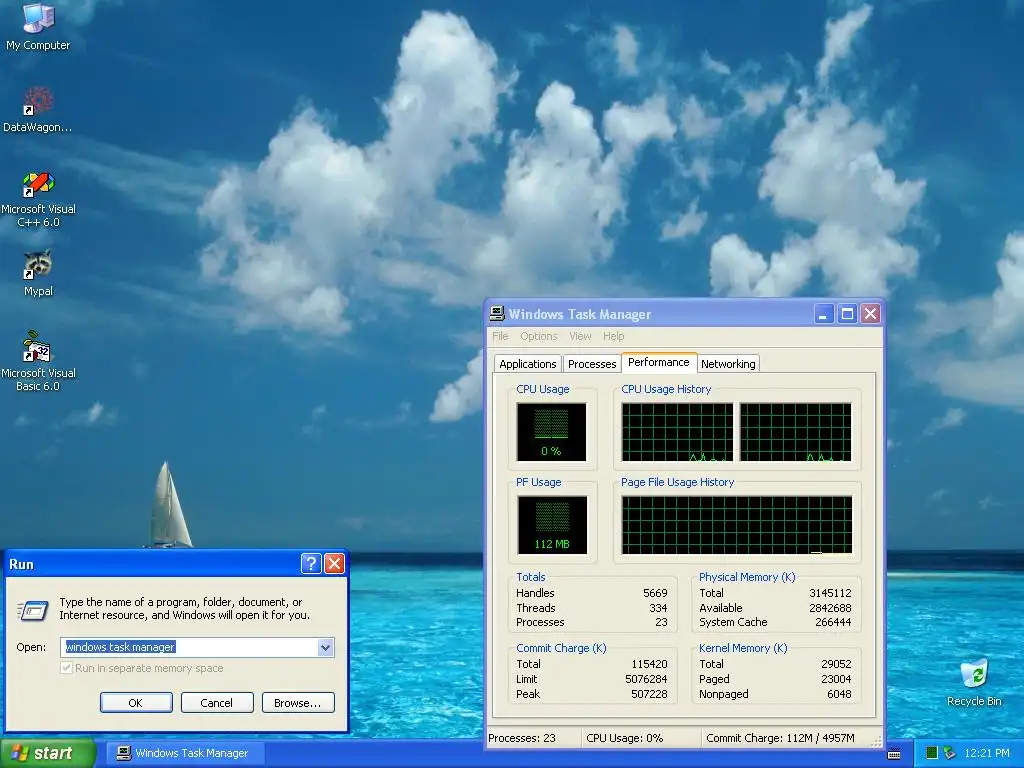Click the Run dialog program icon

[x=32, y=611]
